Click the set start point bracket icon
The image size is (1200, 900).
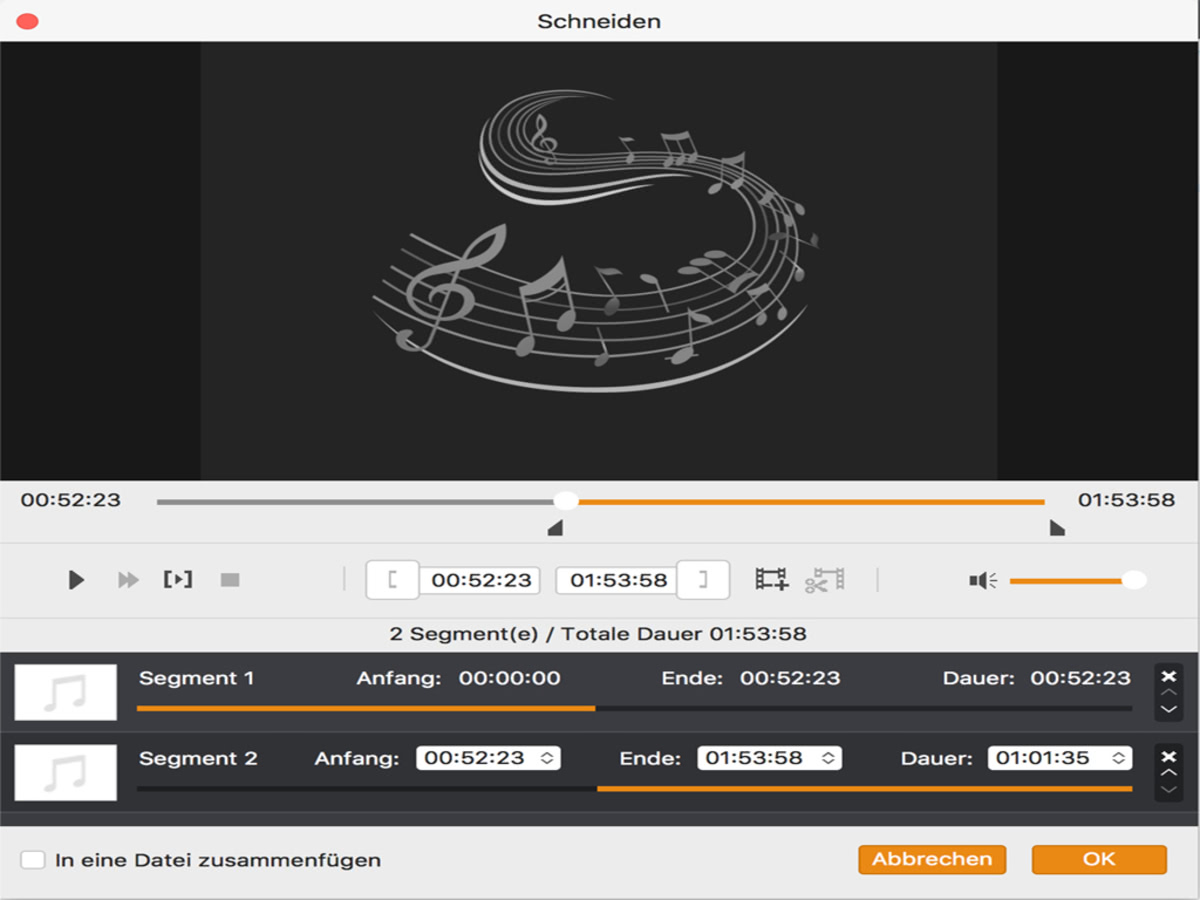[391, 579]
